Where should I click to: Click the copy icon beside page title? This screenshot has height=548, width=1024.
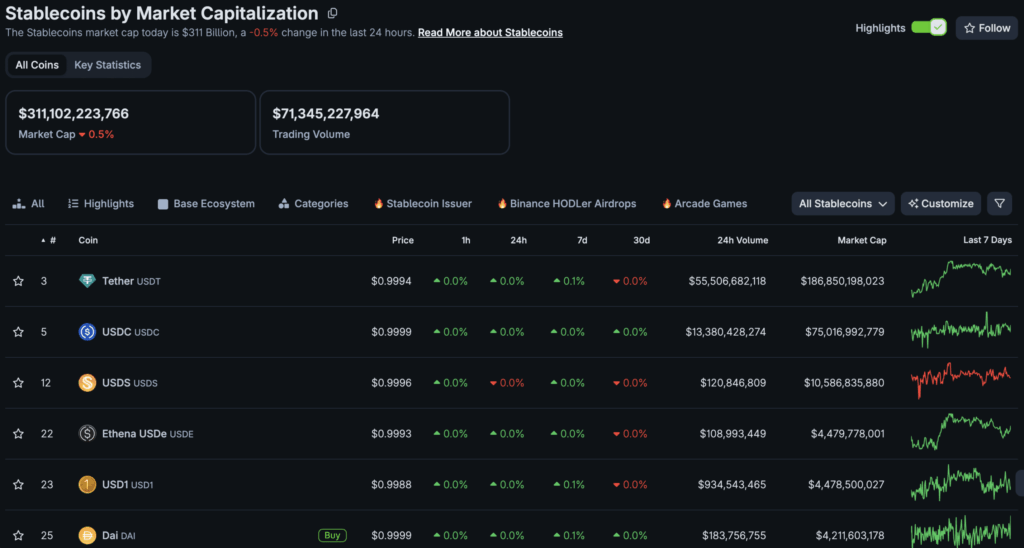[x=332, y=13]
